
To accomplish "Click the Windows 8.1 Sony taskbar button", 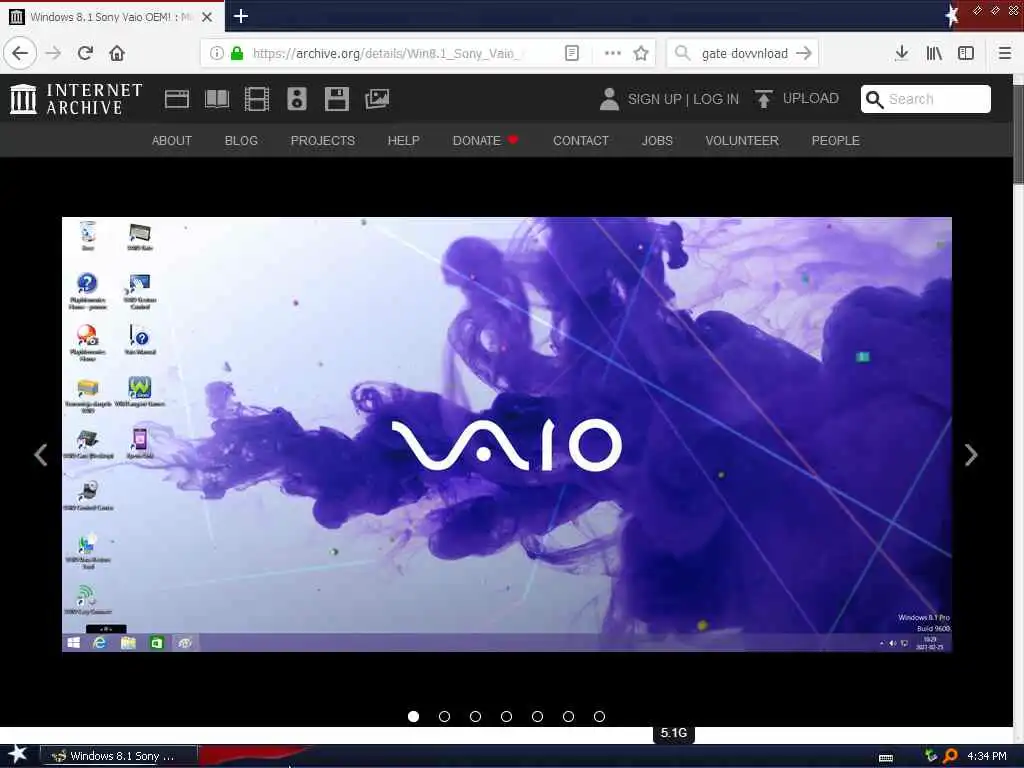I will tap(118, 756).
